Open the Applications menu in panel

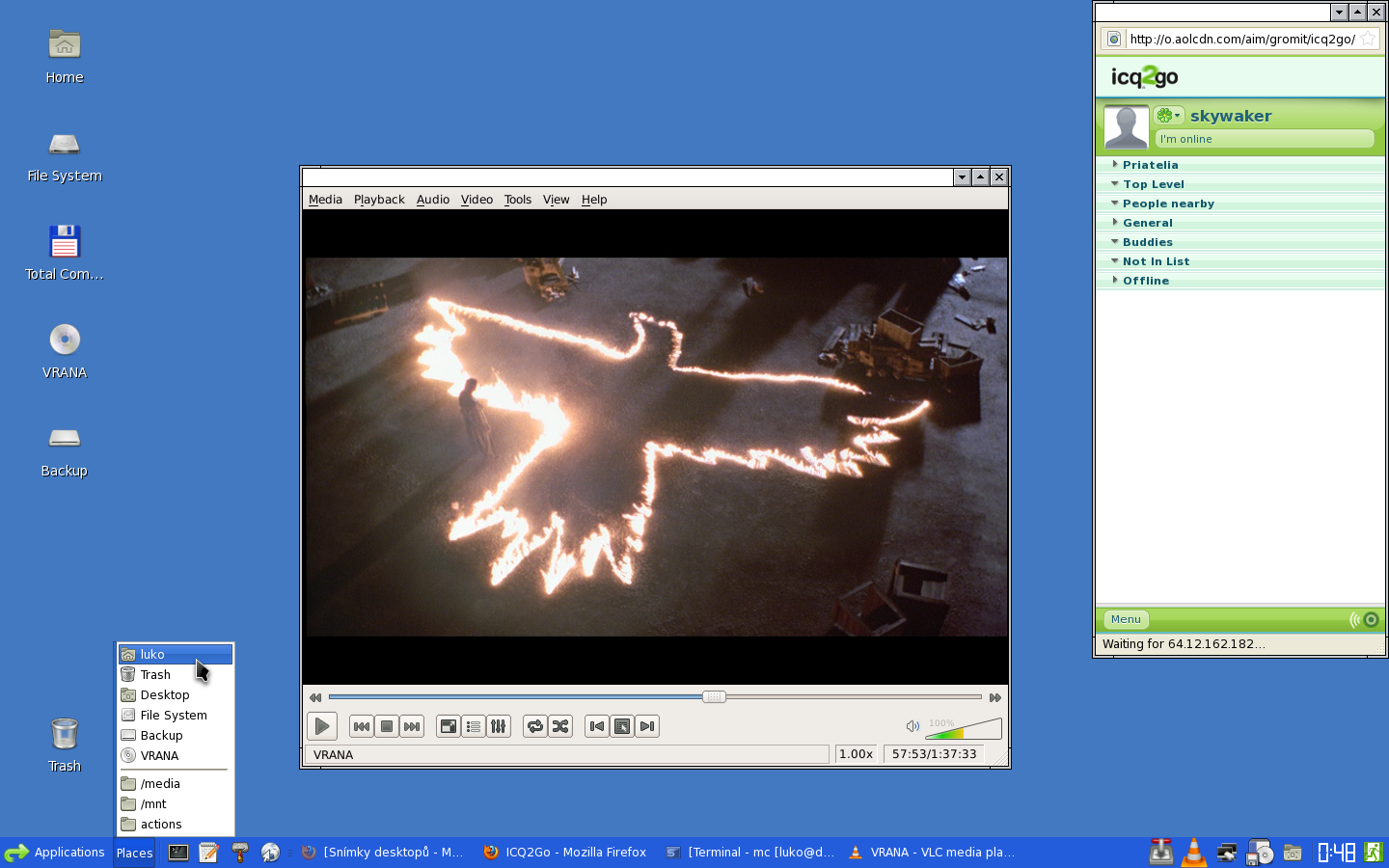(55, 853)
